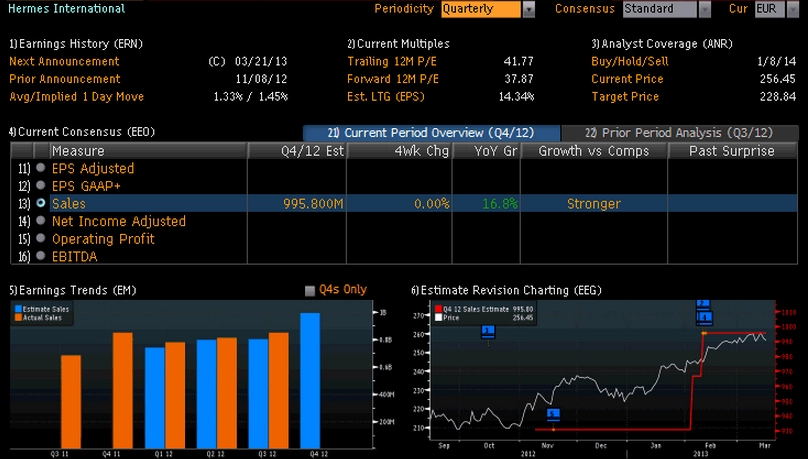Click the Q2 12 orange actual sales bar
Viewport: 808px width, 459px height.
click(227, 393)
